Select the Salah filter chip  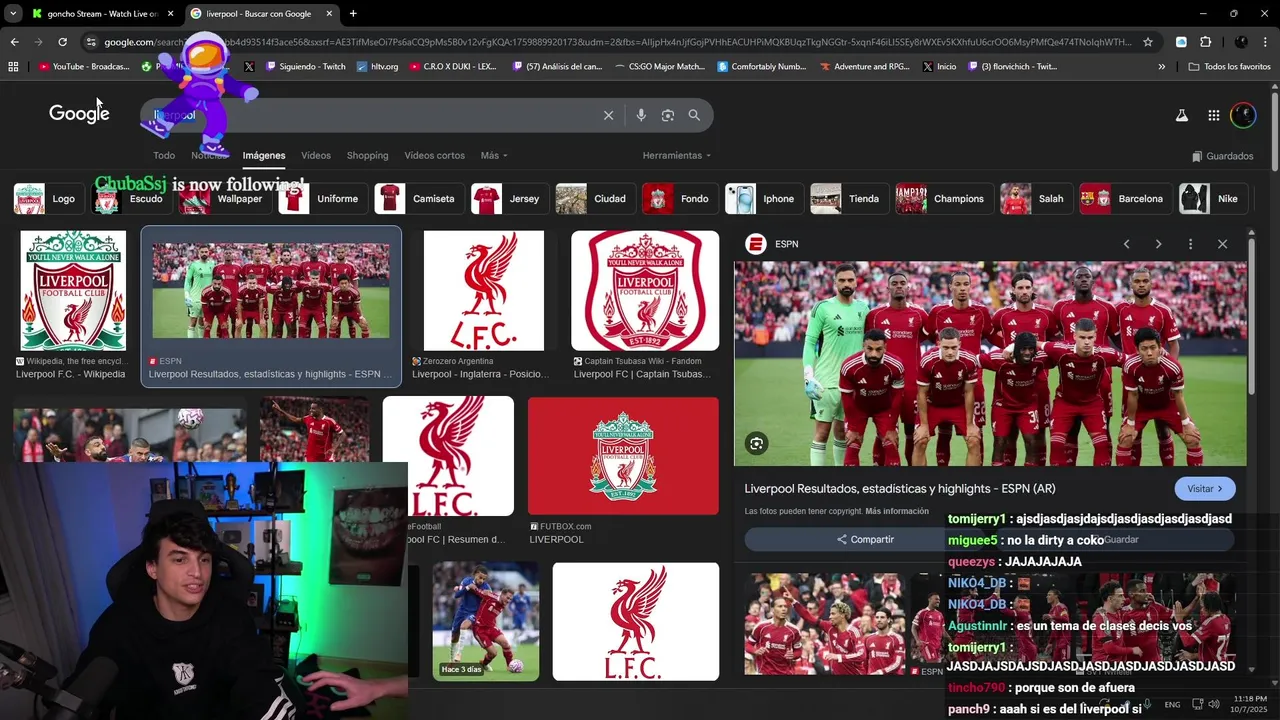1035,199
